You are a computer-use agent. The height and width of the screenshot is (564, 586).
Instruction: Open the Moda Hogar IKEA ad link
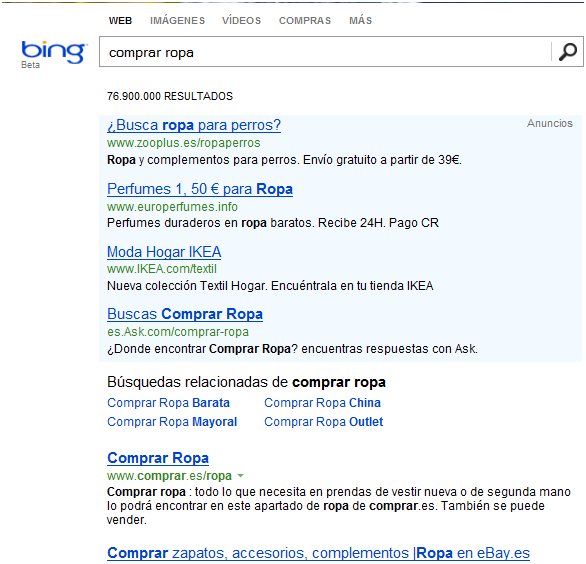(x=164, y=252)
